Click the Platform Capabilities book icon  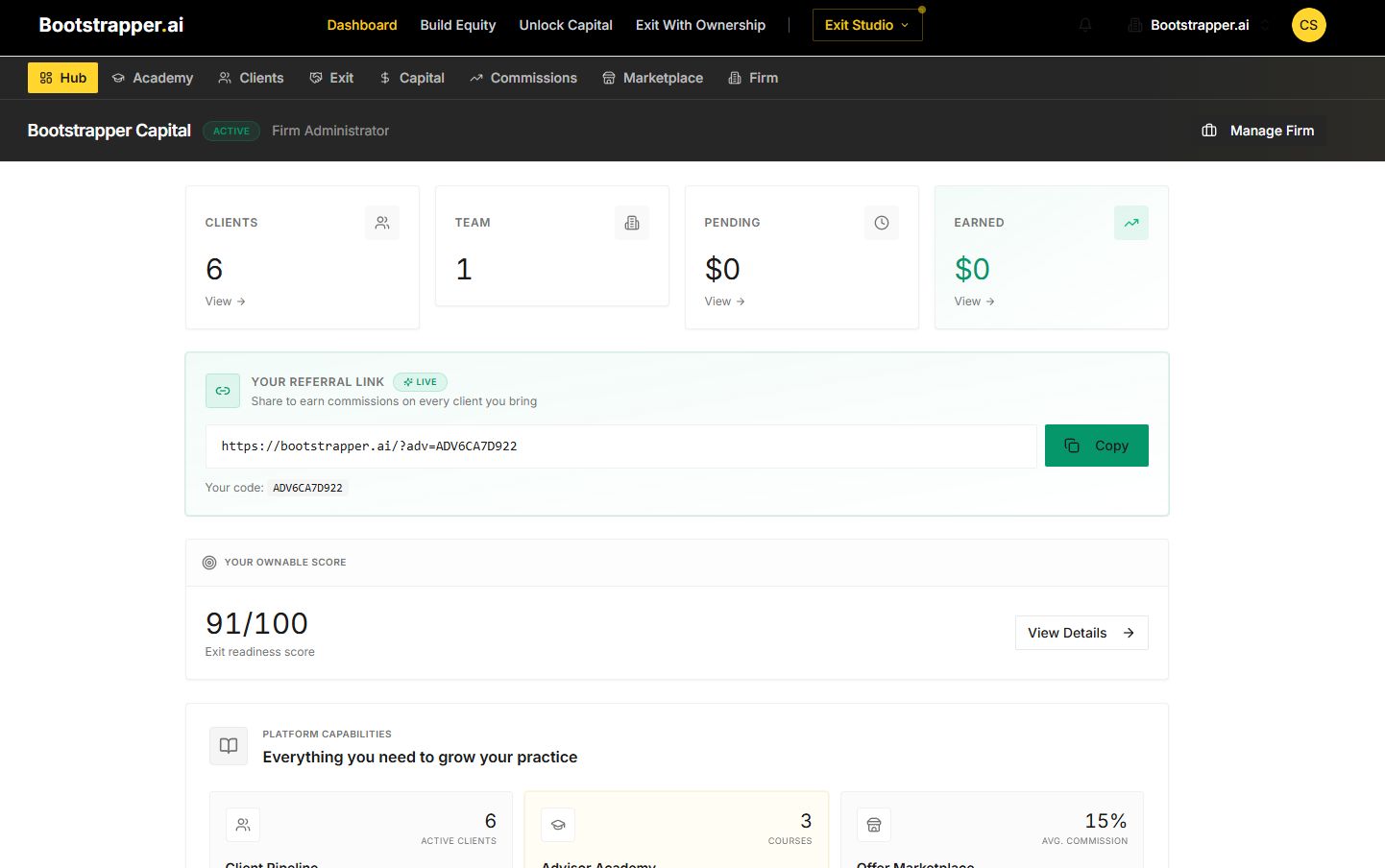[x=229, y=746]
